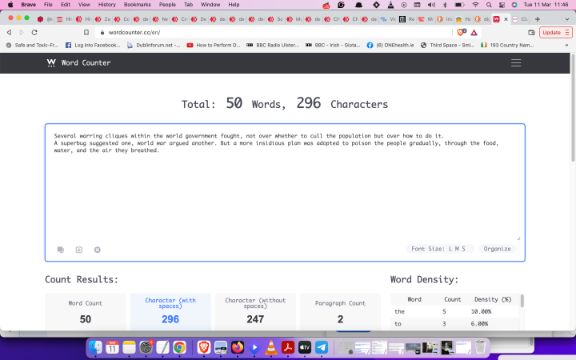Open the Safe and Toxic-Fr bookmark
Image resolution: width=576 pixels, height=360 pixels.
coord(32,45)
